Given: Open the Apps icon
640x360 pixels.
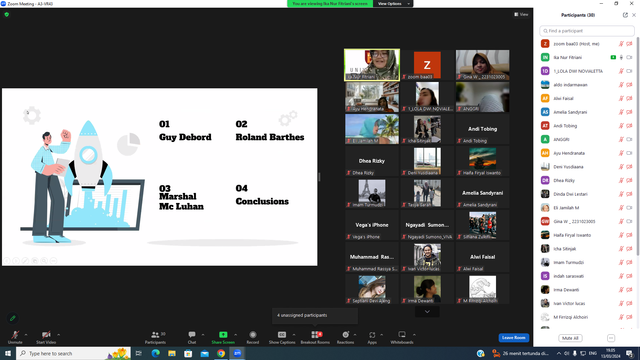Looking at the screenshot, I should 372,335.
